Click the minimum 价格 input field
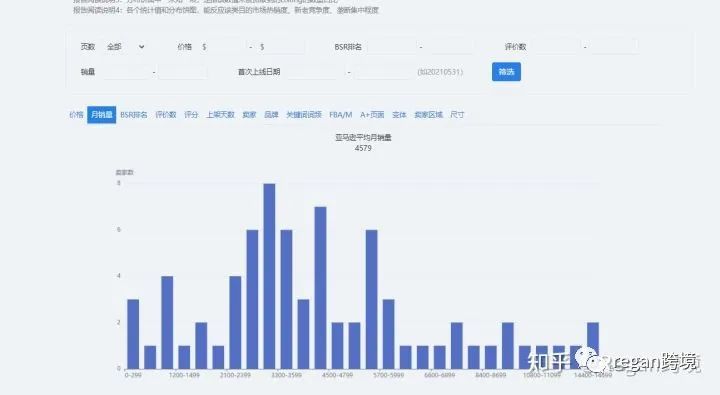Image resolution: width=720 pixels, height=395 pixels. coord(228,47)
